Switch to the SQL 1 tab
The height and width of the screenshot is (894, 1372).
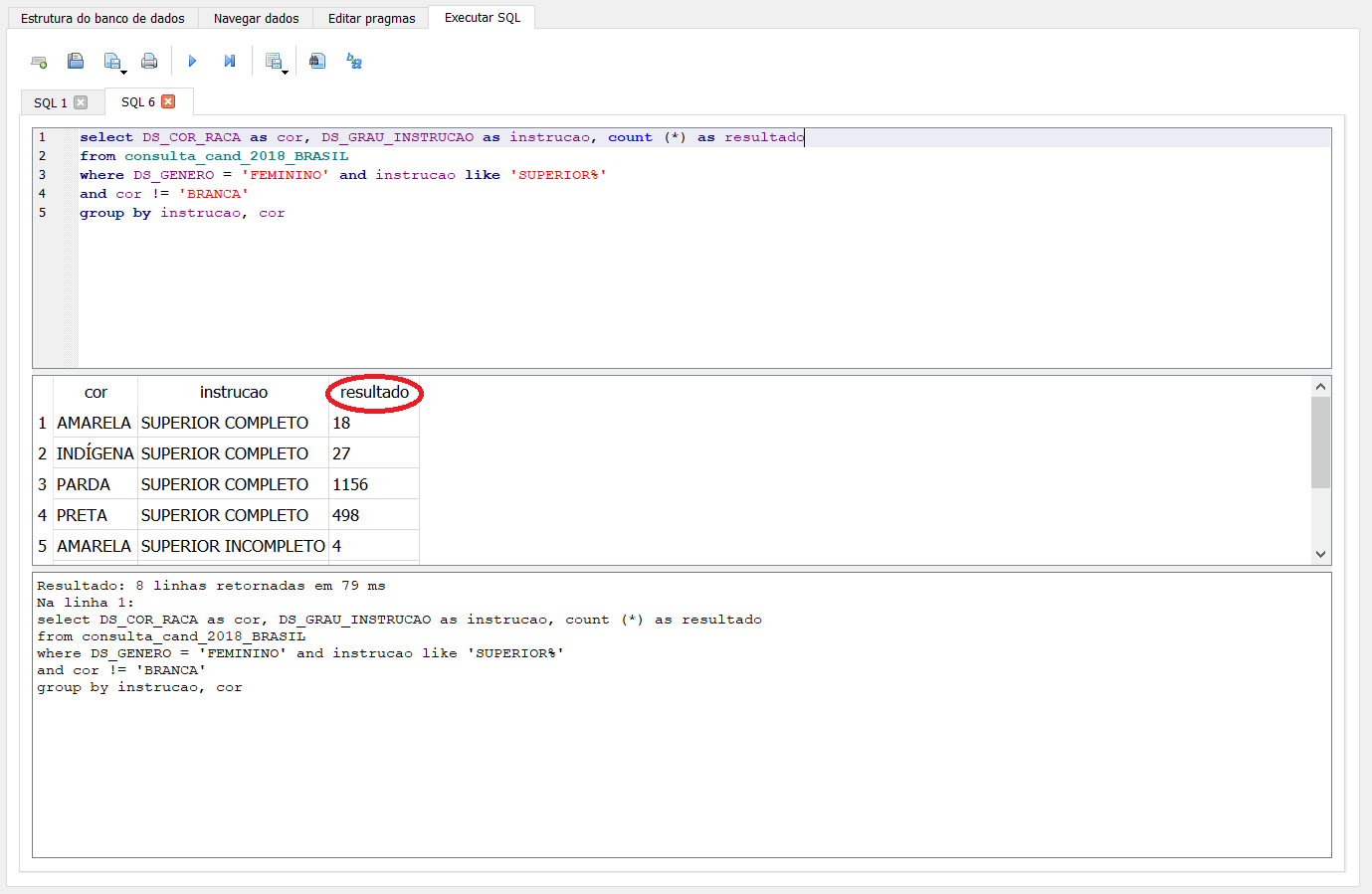(50, 103)
